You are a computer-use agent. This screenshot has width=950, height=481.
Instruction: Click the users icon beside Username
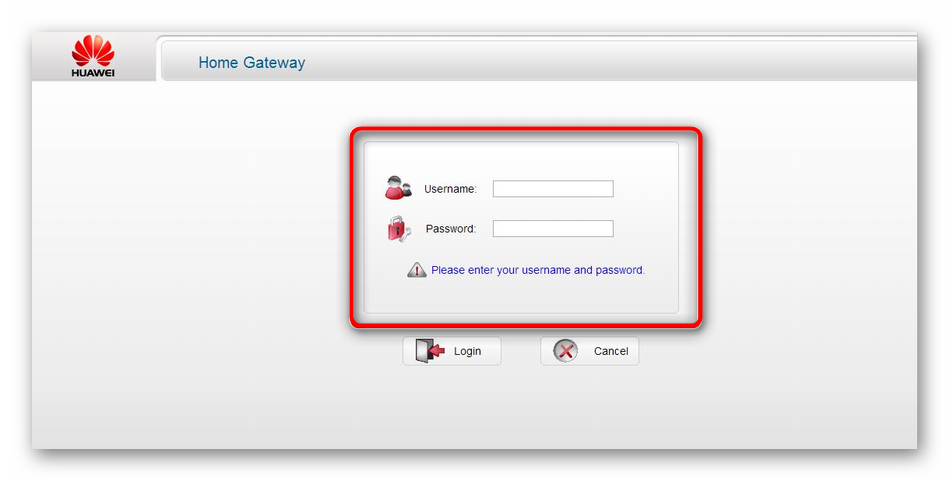coord(398,188)
